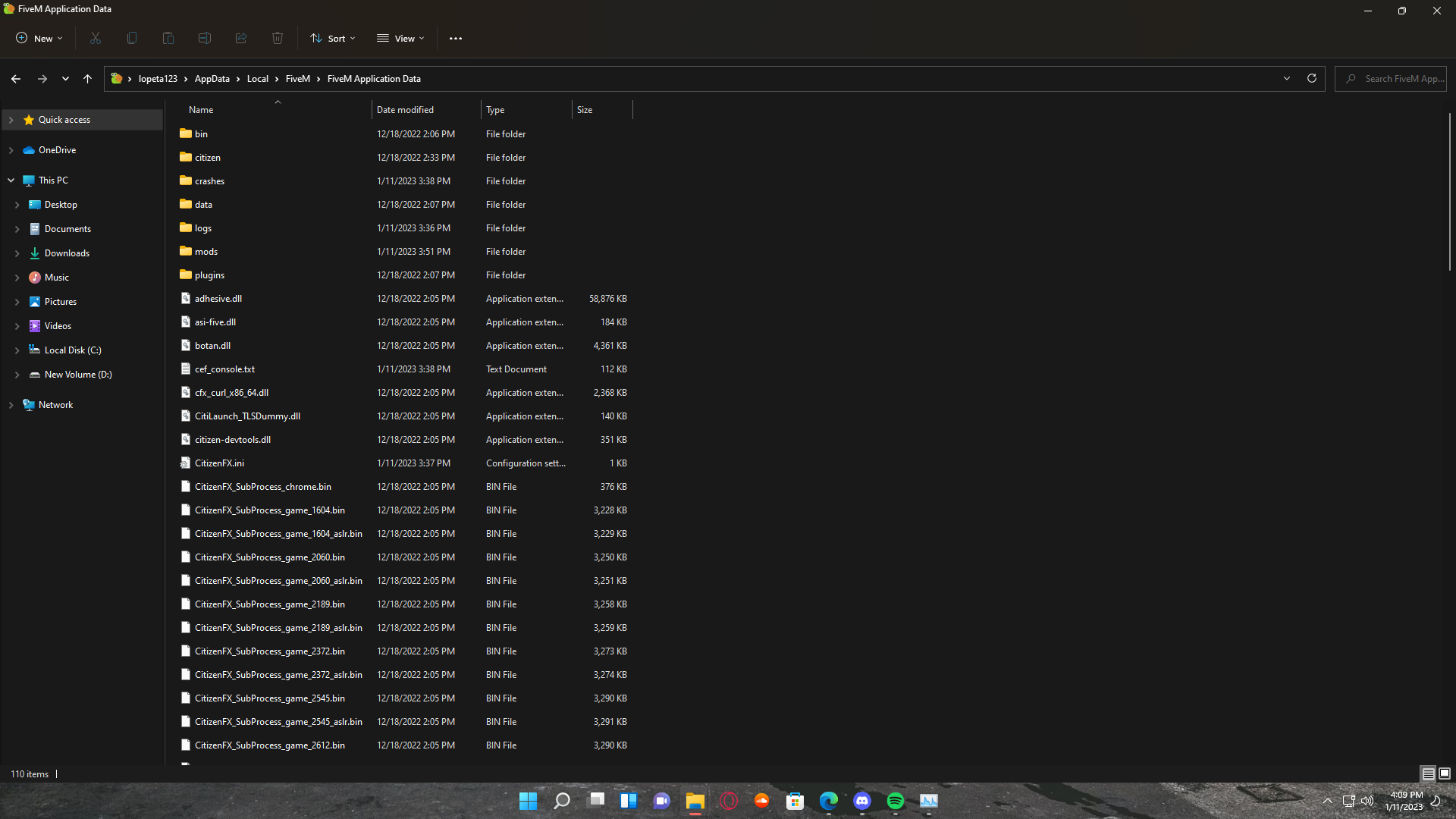Open address bar history dropdown
The width and height of the screenshot is (1456, 819).
pyautogui.click(x=1287, y=79)
